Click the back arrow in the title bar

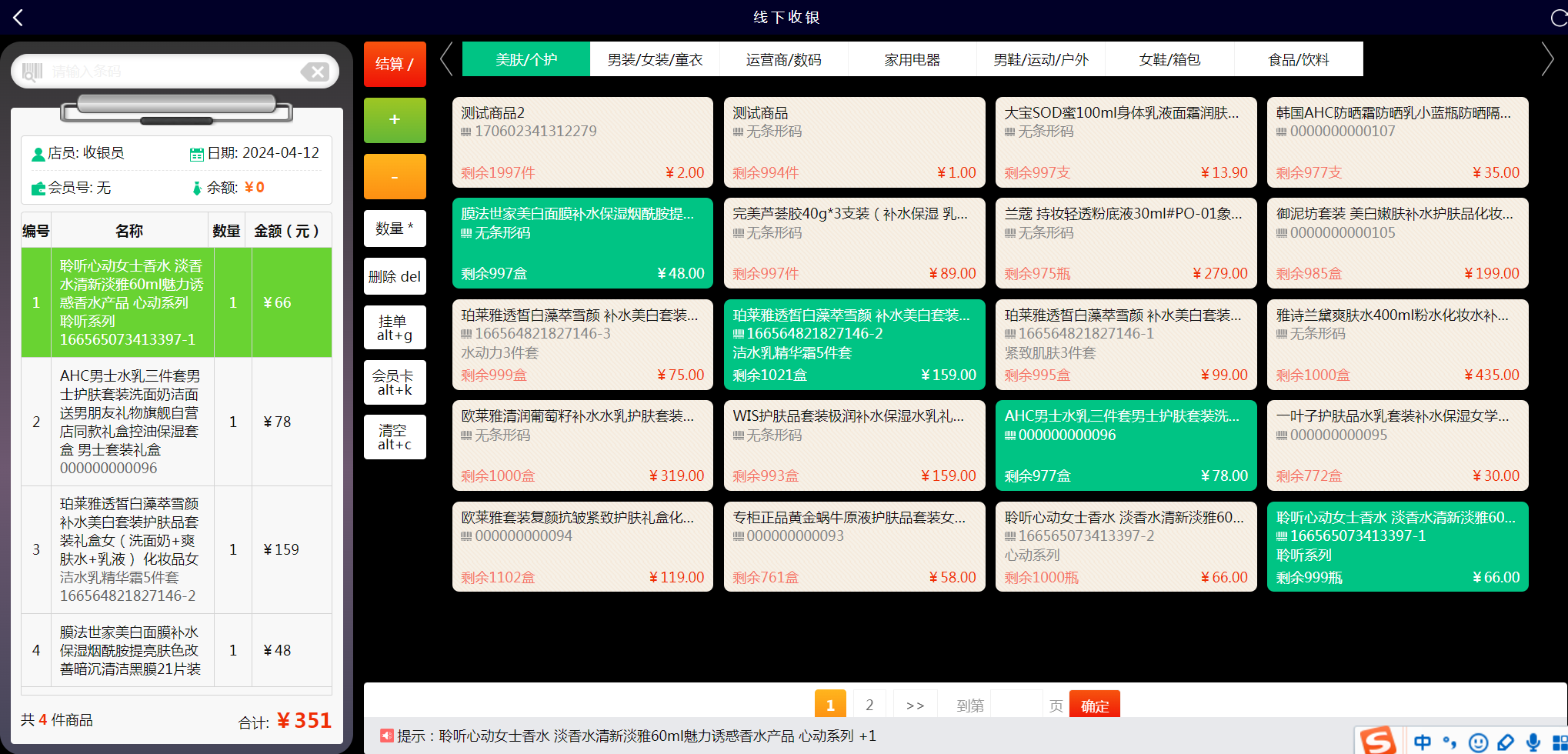coord(18,17)
